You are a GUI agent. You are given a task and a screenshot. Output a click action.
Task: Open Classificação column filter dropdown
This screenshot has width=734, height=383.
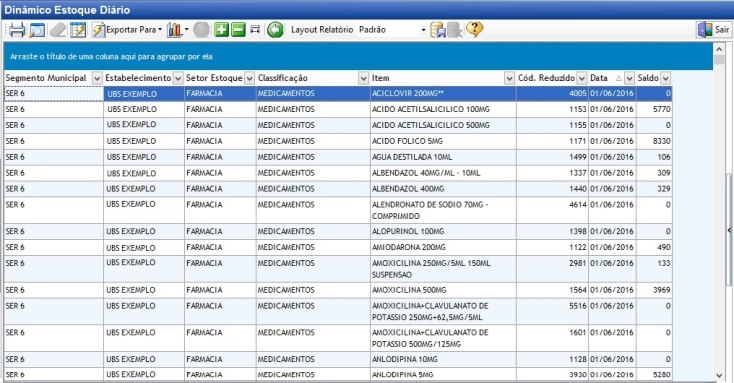pyautogui.click(x=363, y=78)
